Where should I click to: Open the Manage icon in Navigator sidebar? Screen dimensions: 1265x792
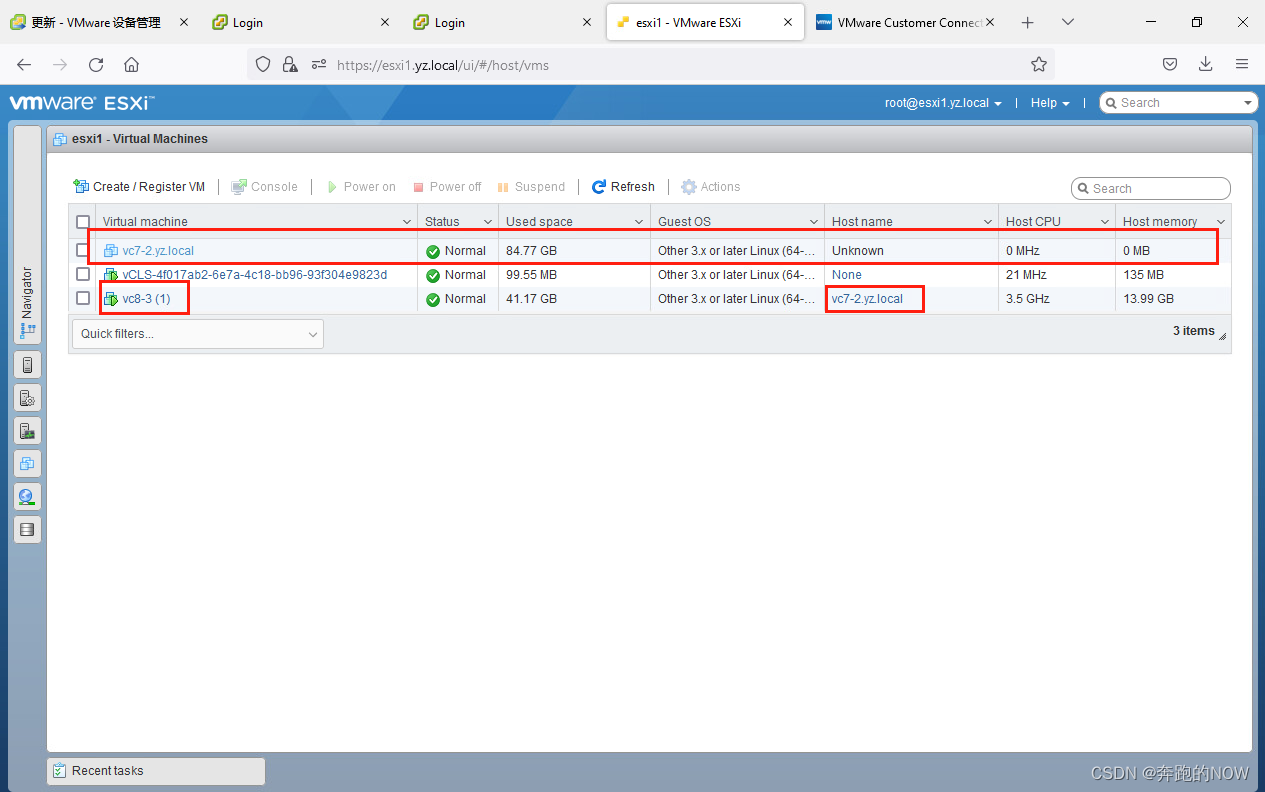tap(27, 398)
